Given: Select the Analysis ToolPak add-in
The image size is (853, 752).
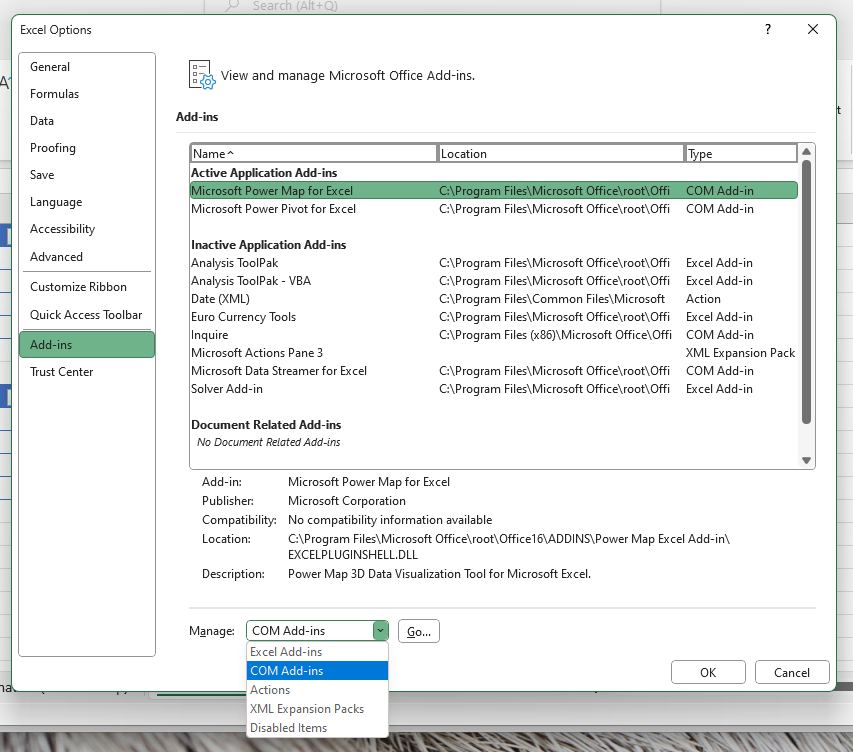Looking at the screenshot, I should (493, 263).
